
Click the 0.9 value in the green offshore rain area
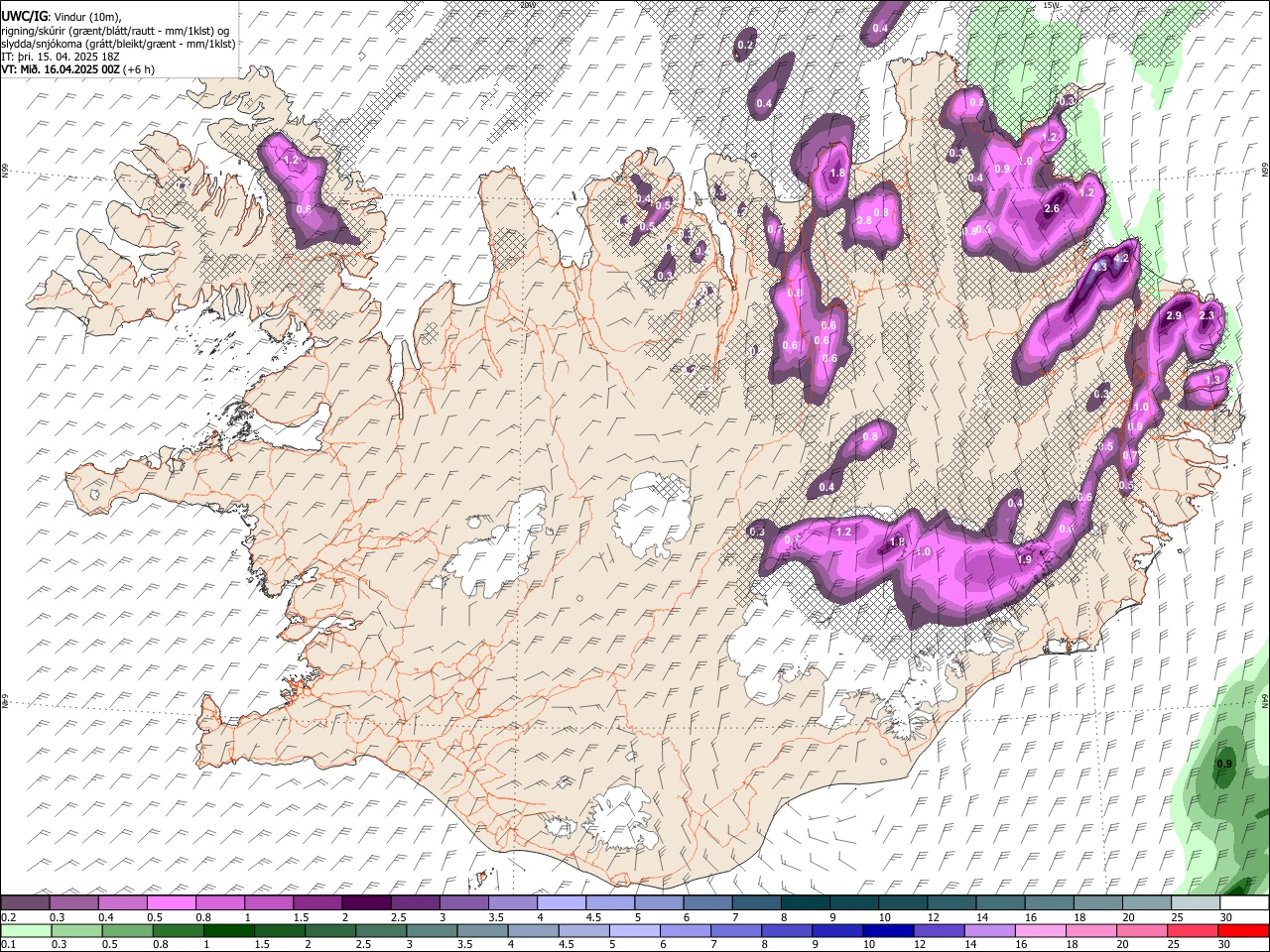click(1224, 764)
